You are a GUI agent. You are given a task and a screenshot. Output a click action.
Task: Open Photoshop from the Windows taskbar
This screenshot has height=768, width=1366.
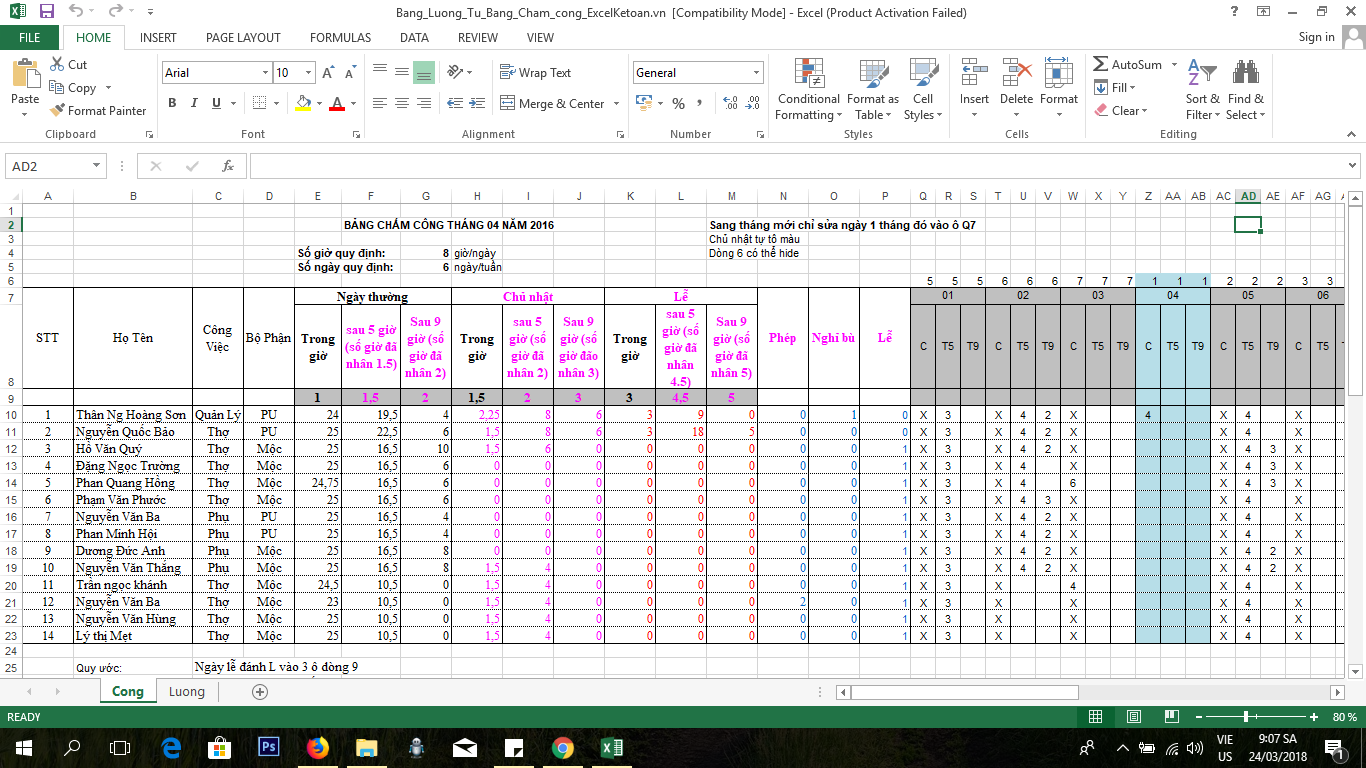pyautogui.click(x=268, y=747)
